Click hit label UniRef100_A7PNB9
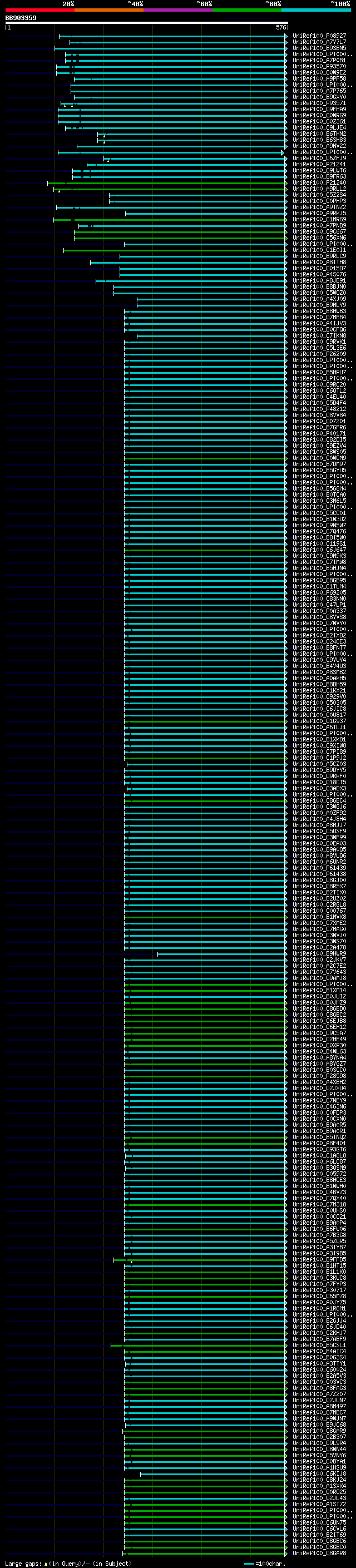 tap(319, 226)
